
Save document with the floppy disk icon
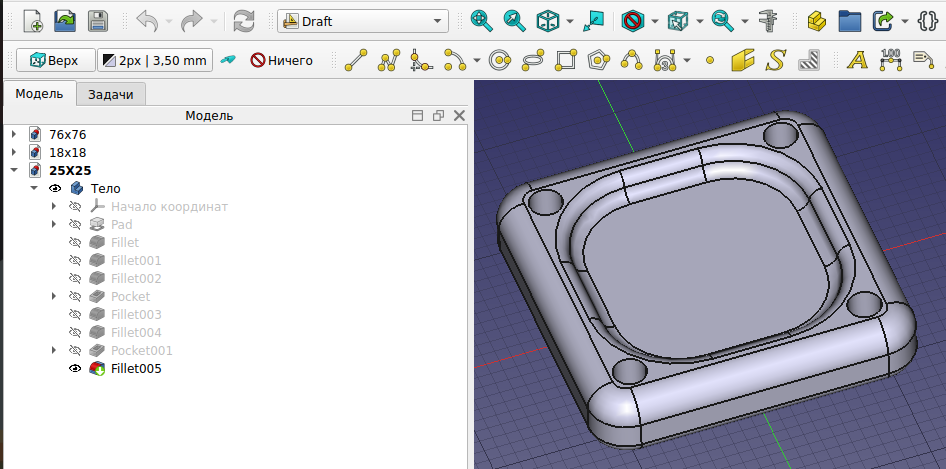pyautogui.click(x=98, y=21)
